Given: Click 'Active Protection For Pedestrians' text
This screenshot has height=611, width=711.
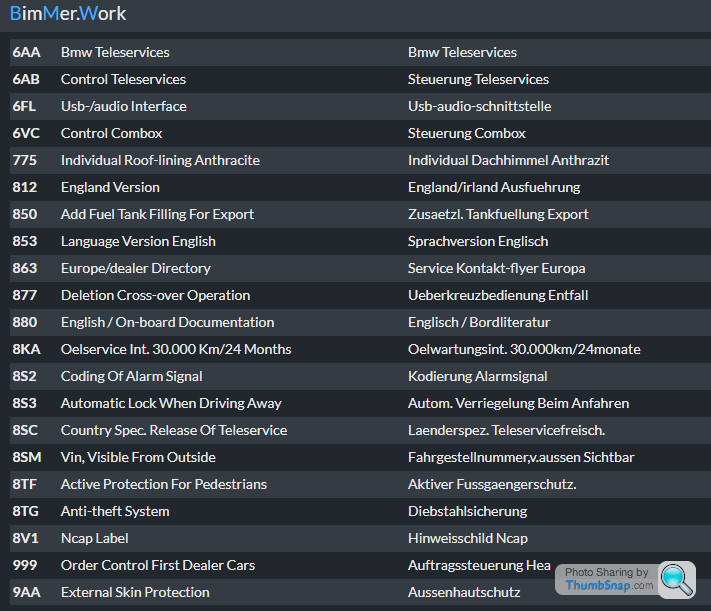Looking at the screenshot, I should click(164, 484).
